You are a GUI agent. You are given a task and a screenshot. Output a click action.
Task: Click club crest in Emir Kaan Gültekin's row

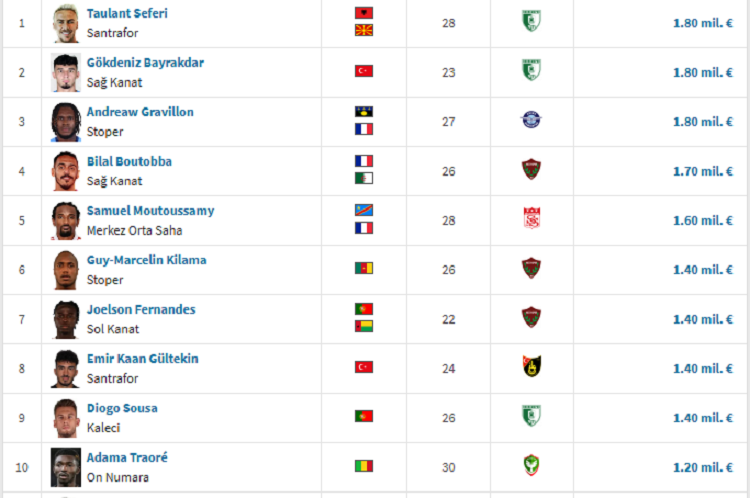tap(531, 366)
